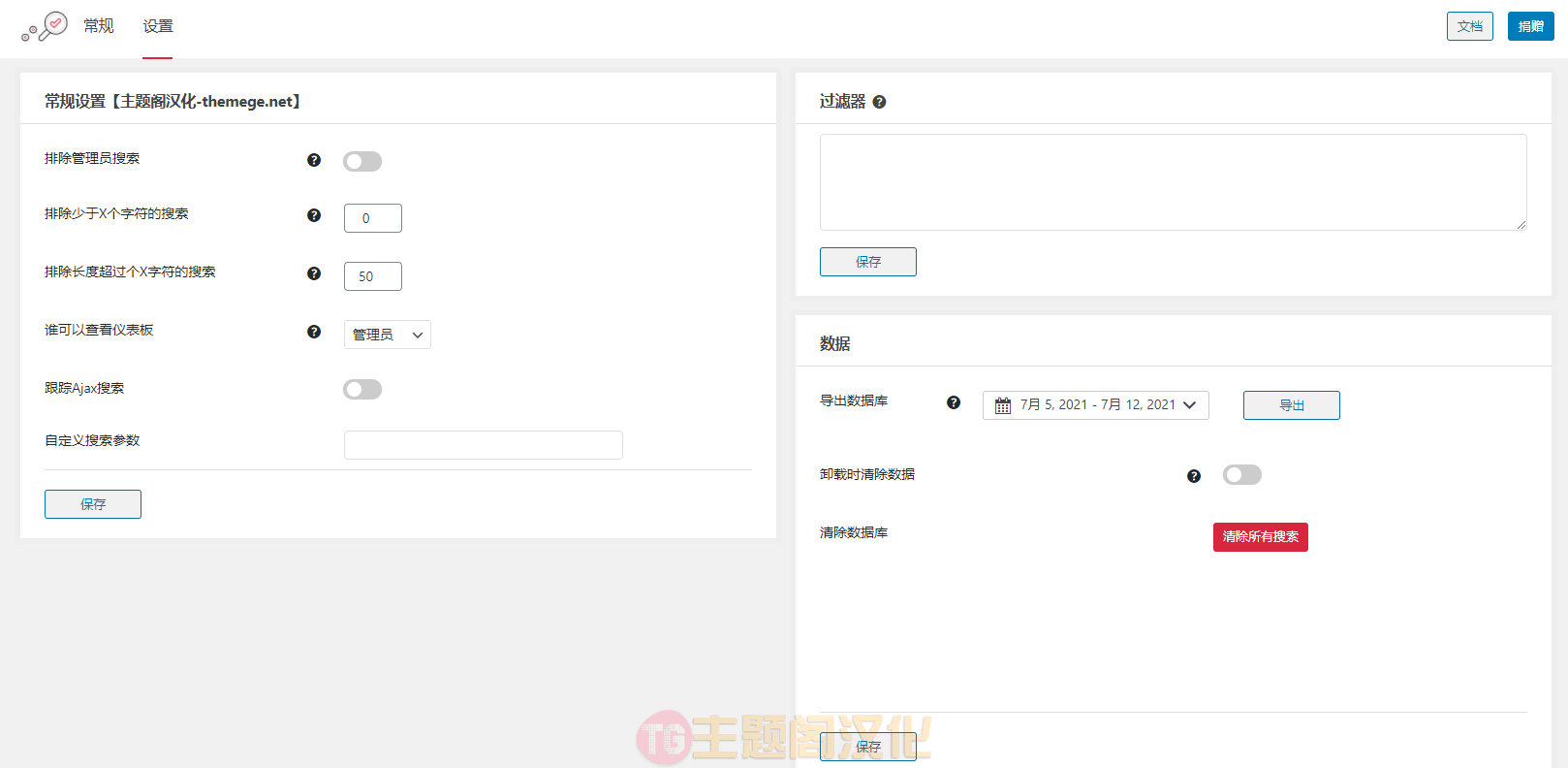1568x768 pixels.
Task: Focus the minimum characters field showing 0
Action: (x=373, y=218)
